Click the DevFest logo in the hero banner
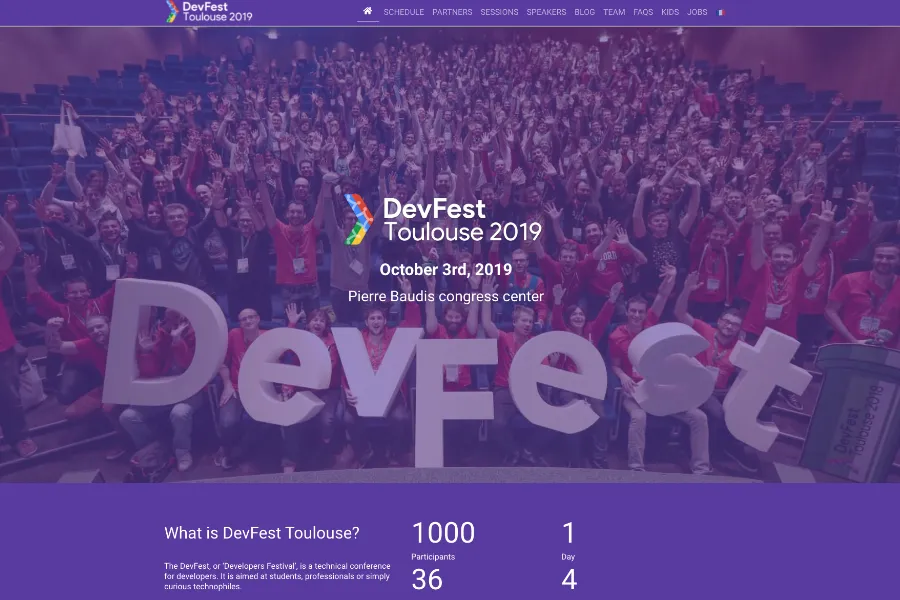Image resolution: width=900 pixels, height=600 pixels. tap(443, 219)
